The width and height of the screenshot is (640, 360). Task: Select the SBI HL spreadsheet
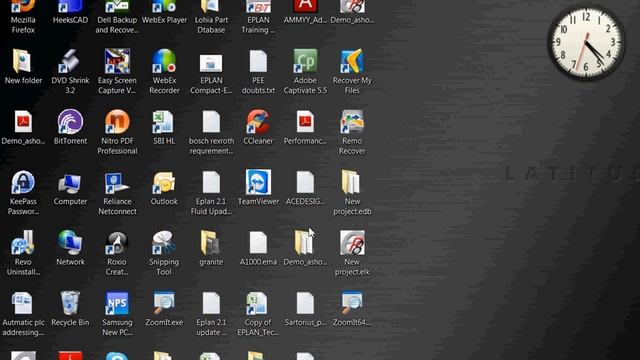tap(164, 127)
